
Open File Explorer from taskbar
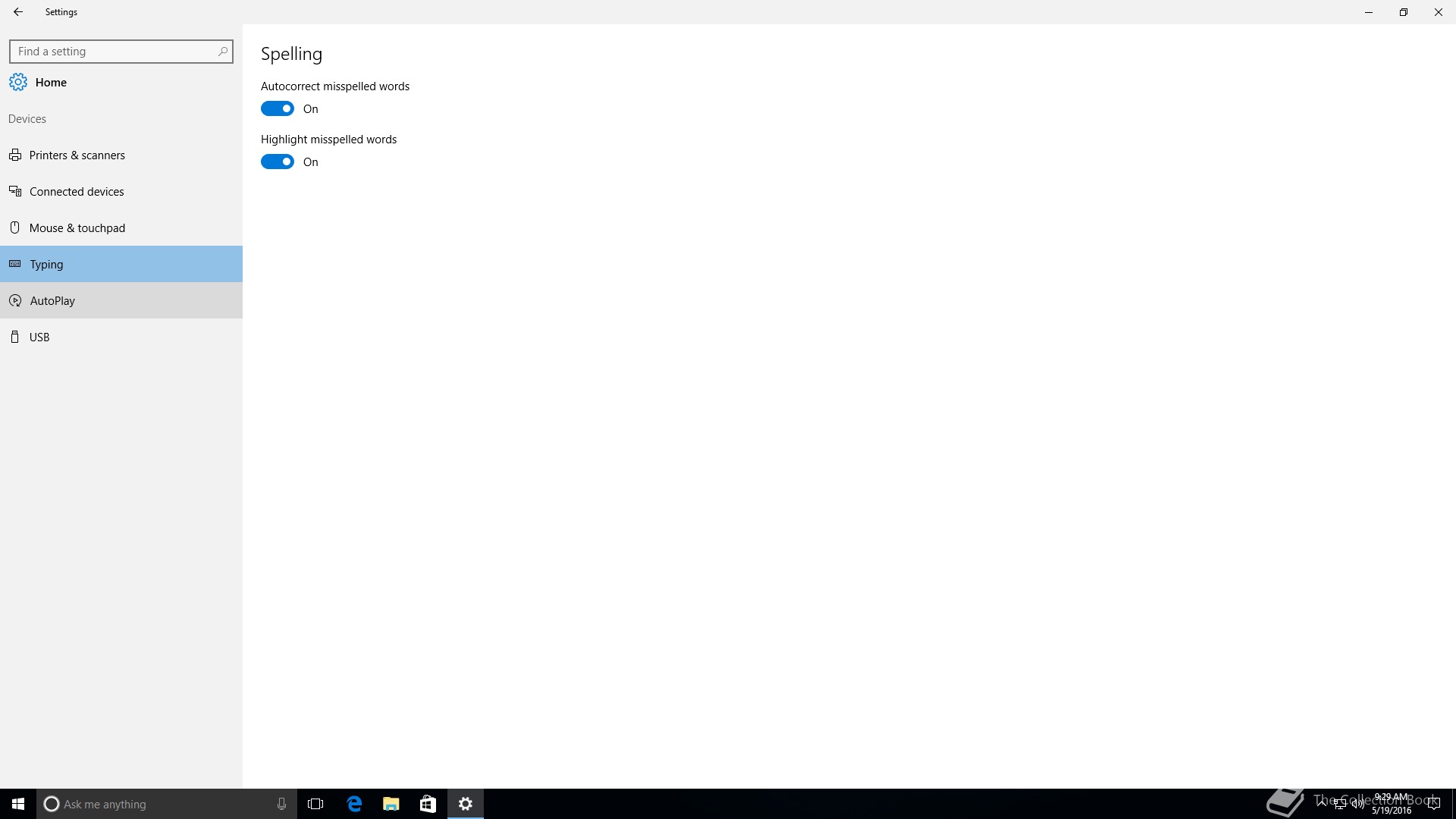391,804
